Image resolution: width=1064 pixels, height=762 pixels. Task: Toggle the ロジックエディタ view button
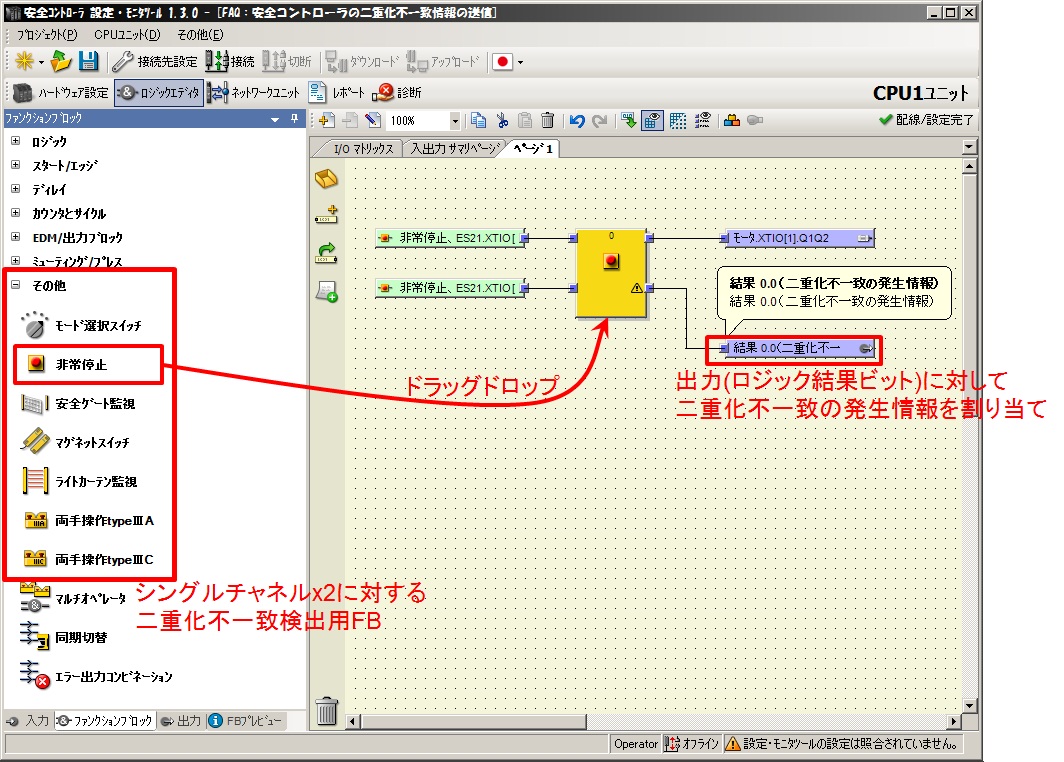[x=158, y=93]
